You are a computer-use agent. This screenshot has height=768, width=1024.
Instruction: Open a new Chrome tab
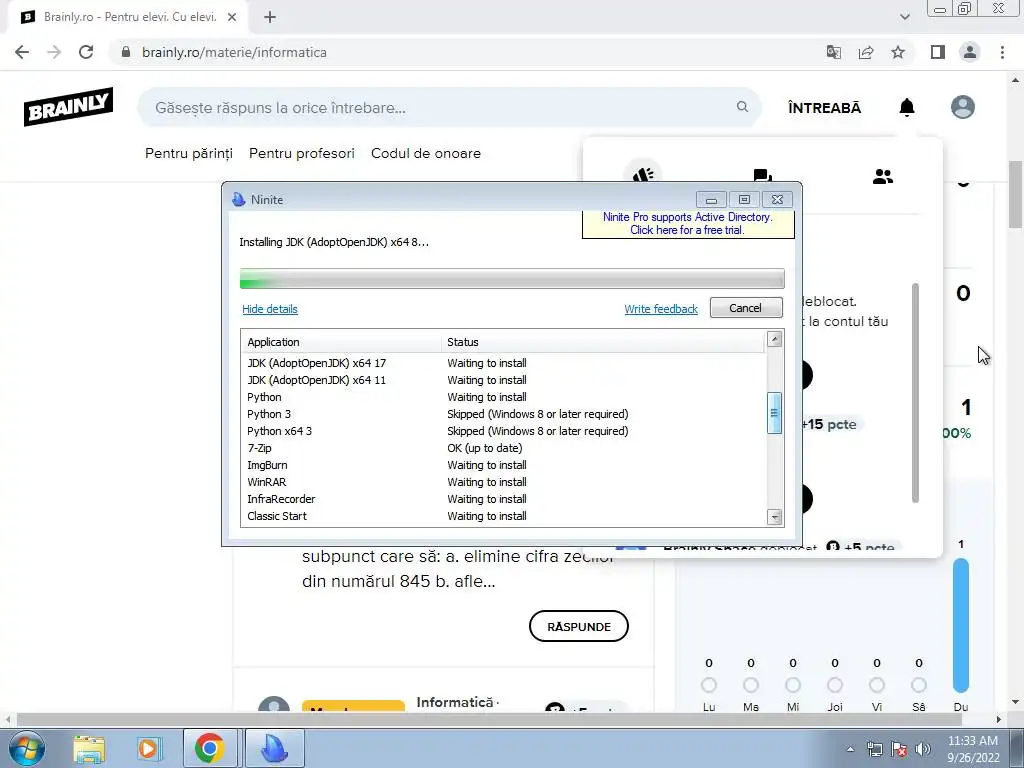pos(270,17)
